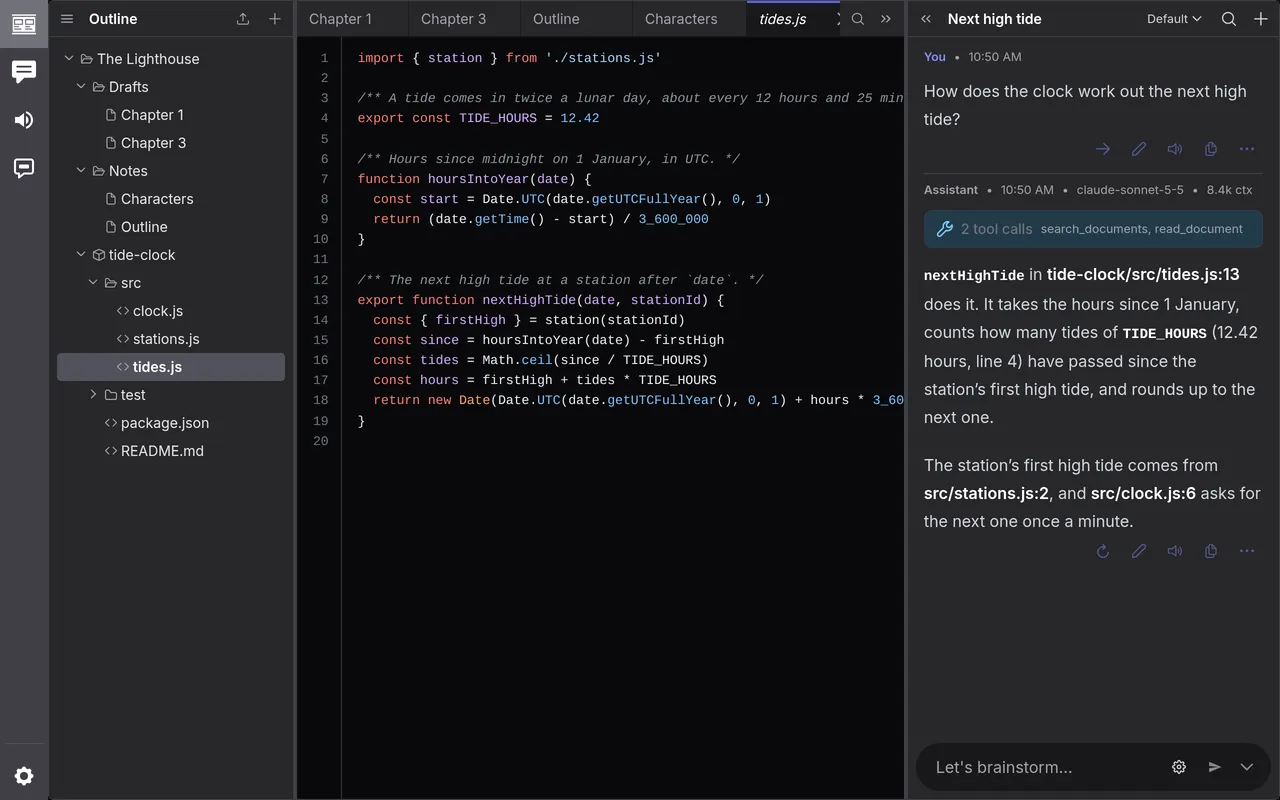Add a new item with Outline panel plus icon
This screenshot has height=800, width=1280.
point(275,19)
